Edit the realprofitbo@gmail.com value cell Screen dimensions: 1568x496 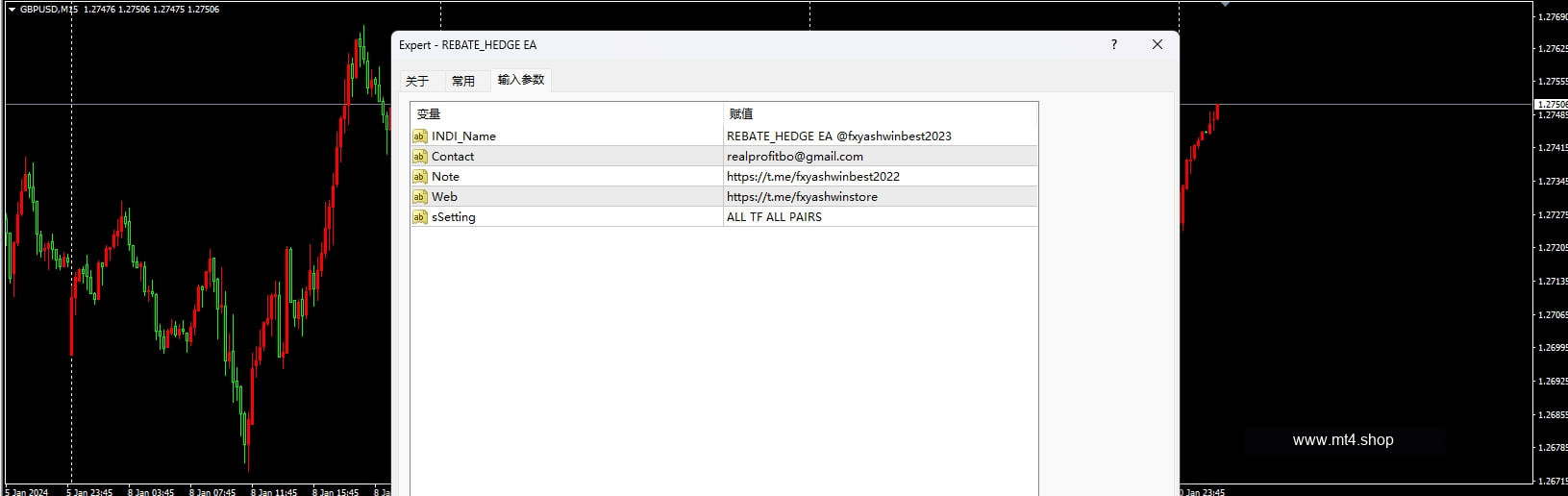[880, 157]
